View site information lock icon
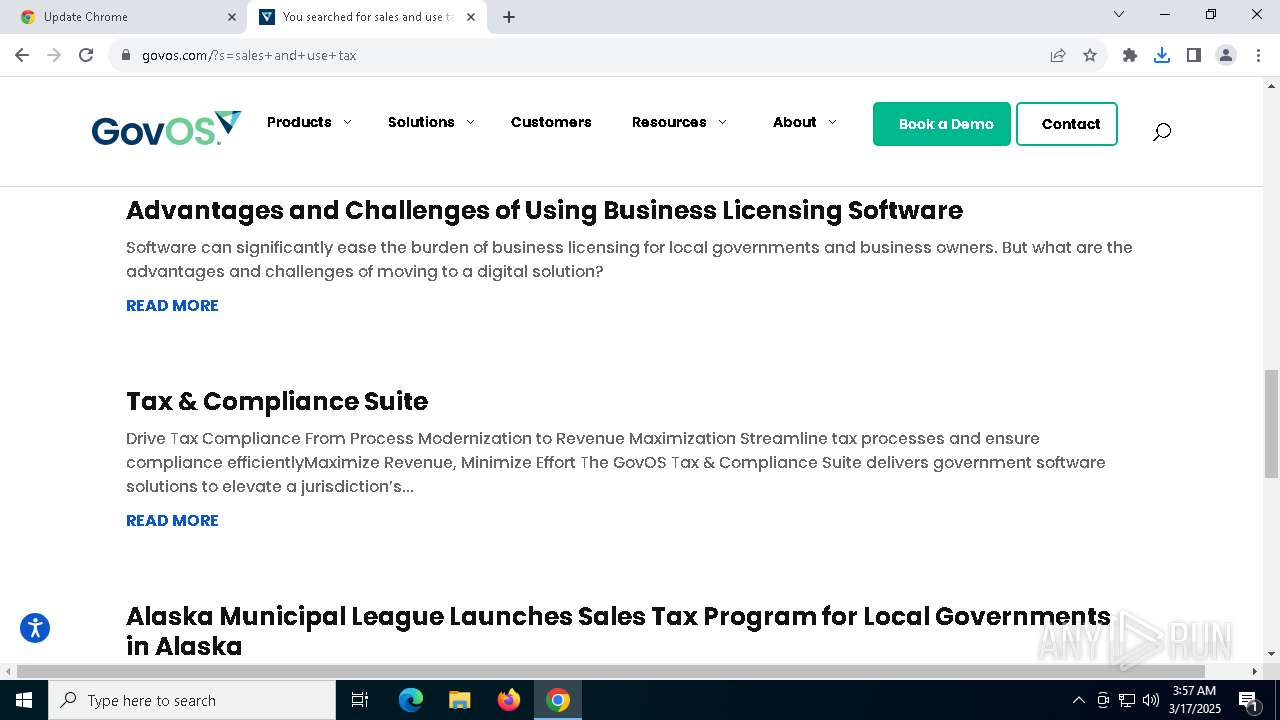The height and width of the screenshot is (720, 1280). click(126, 55)
